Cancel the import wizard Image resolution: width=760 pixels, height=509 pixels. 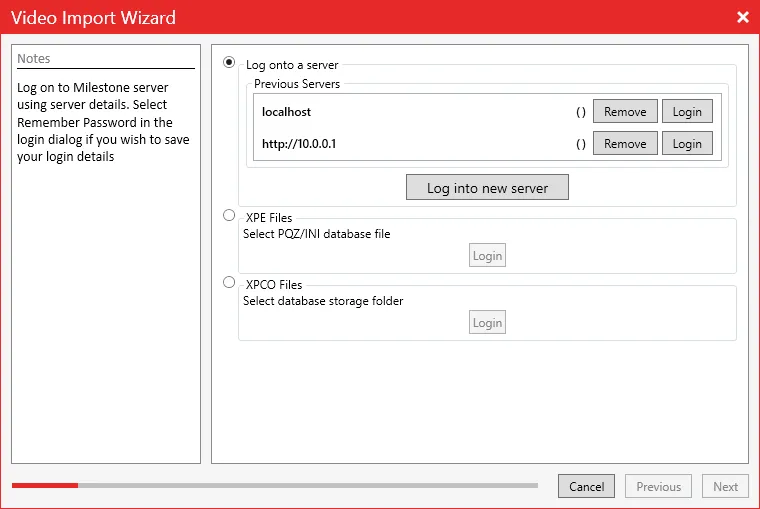[x=586, y=486]
